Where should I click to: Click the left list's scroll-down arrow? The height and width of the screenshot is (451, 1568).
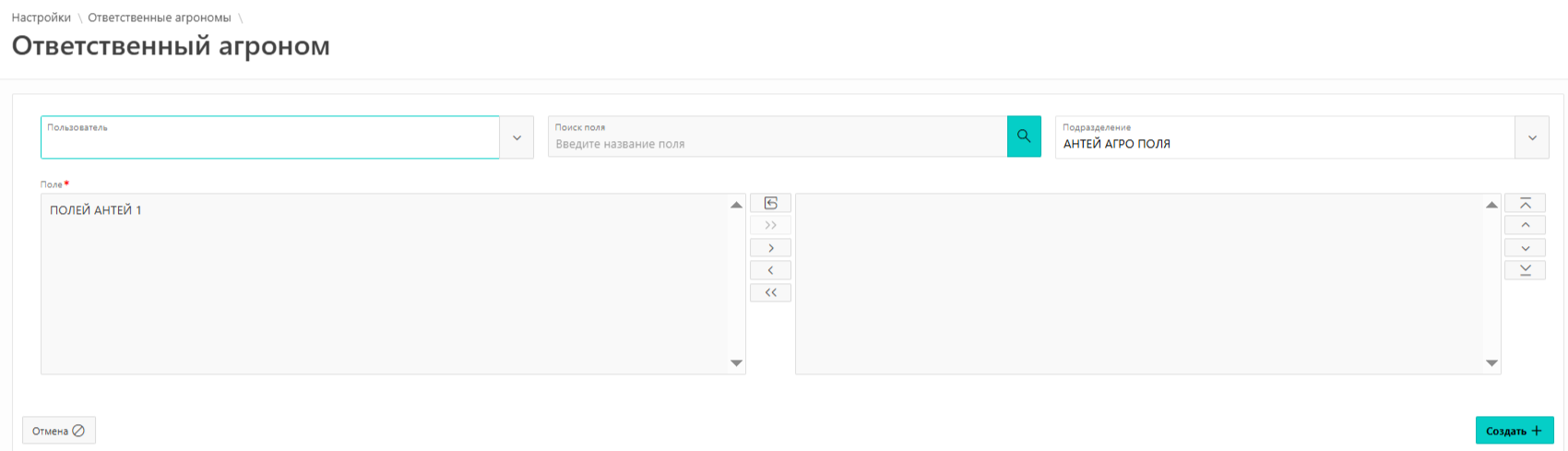[736, 363]
